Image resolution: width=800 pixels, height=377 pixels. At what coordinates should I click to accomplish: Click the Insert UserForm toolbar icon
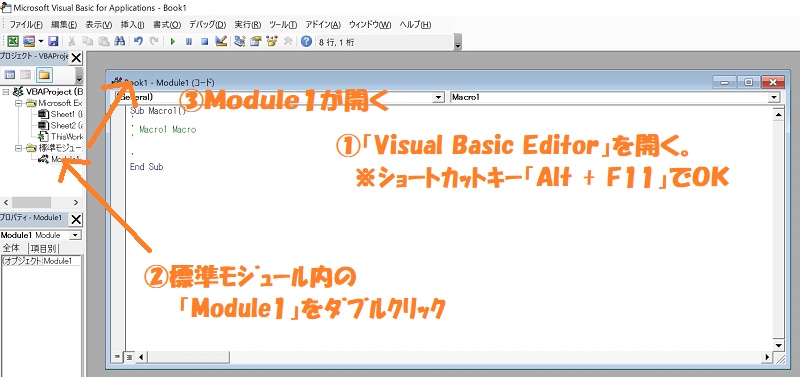coord(29,41)
